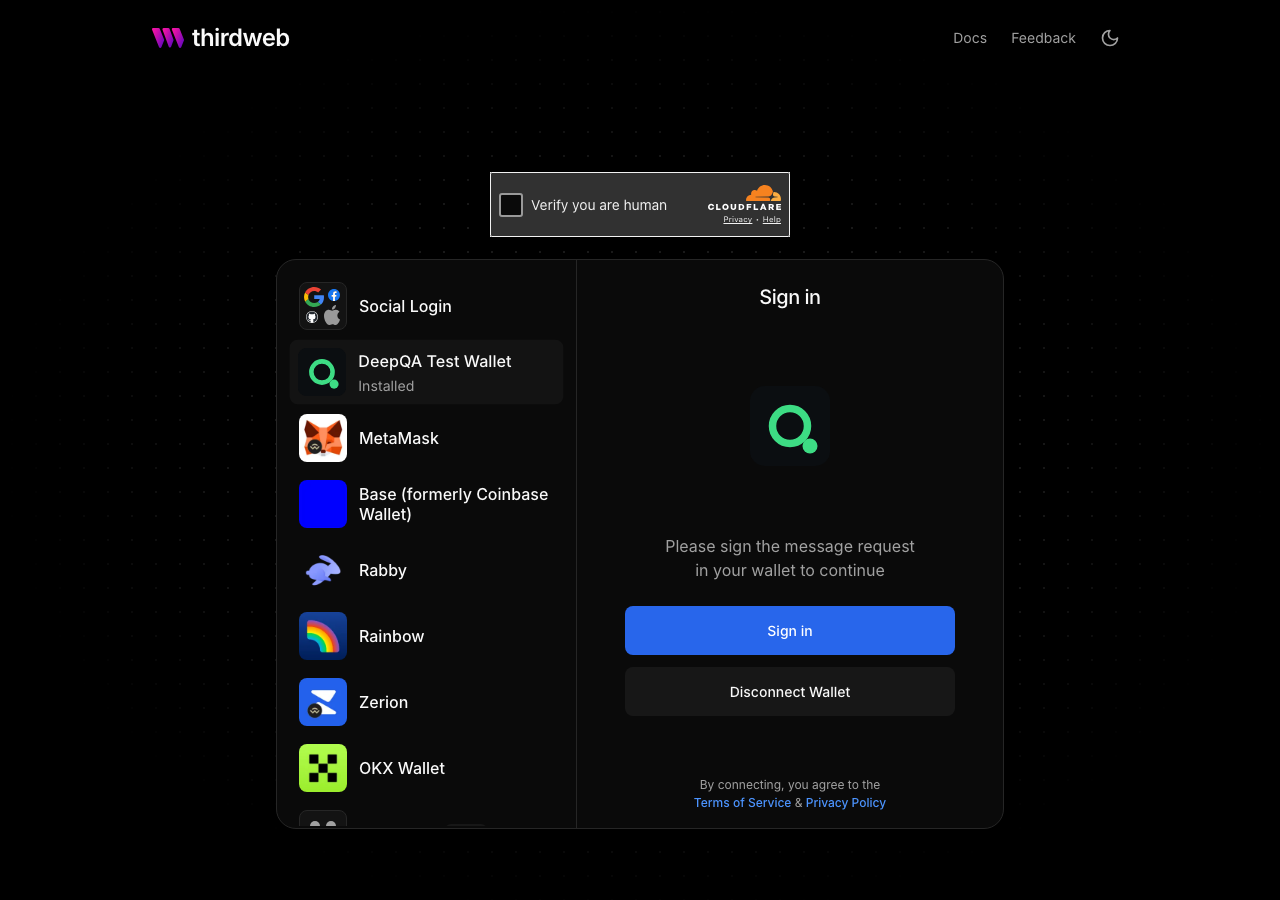Open Terms of Service link
The height and width of the screenshot is (900, 1280).
(742, 803)
